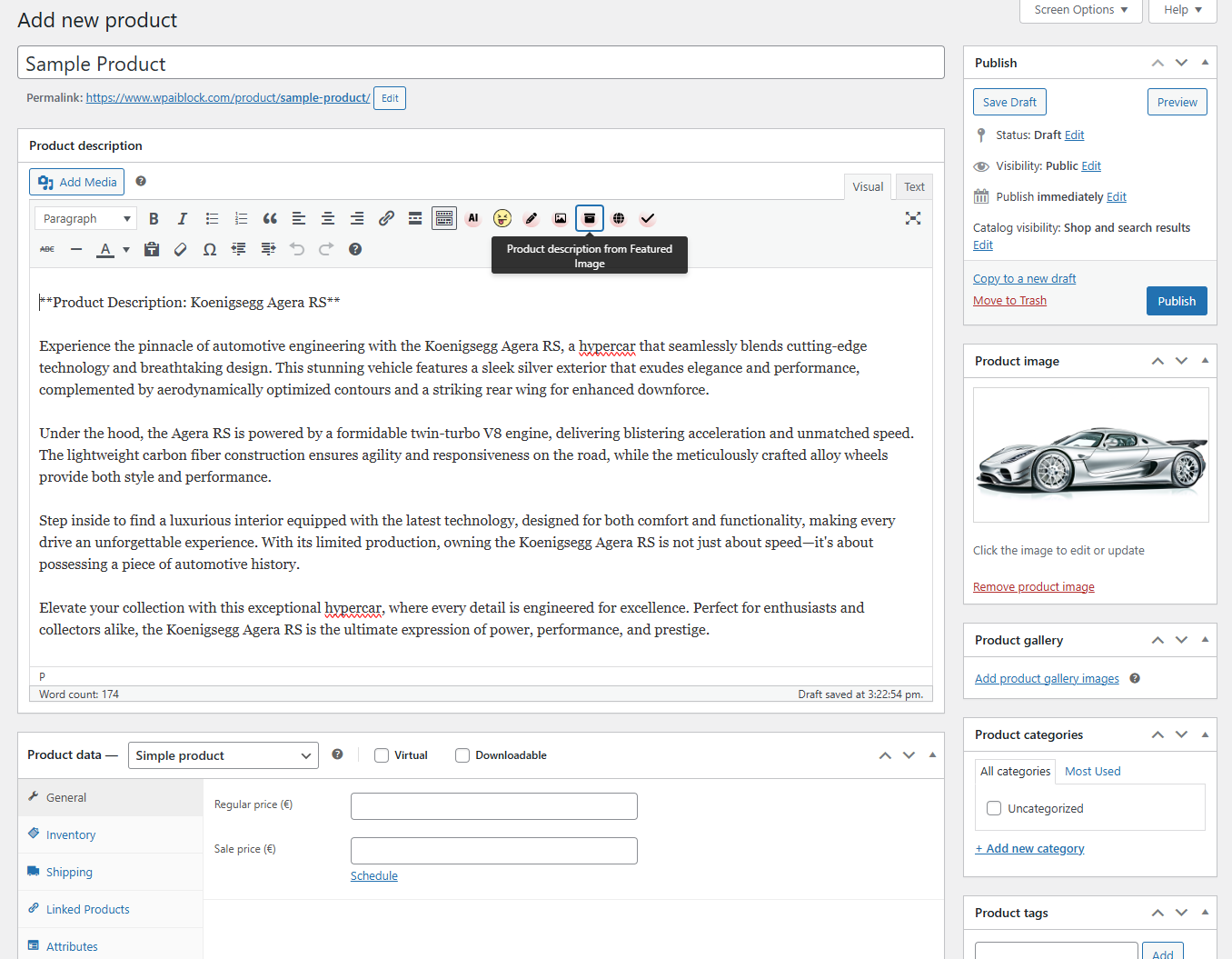Insert a horizontal line
Screen dimensions: 1232x959
point(76,249)
